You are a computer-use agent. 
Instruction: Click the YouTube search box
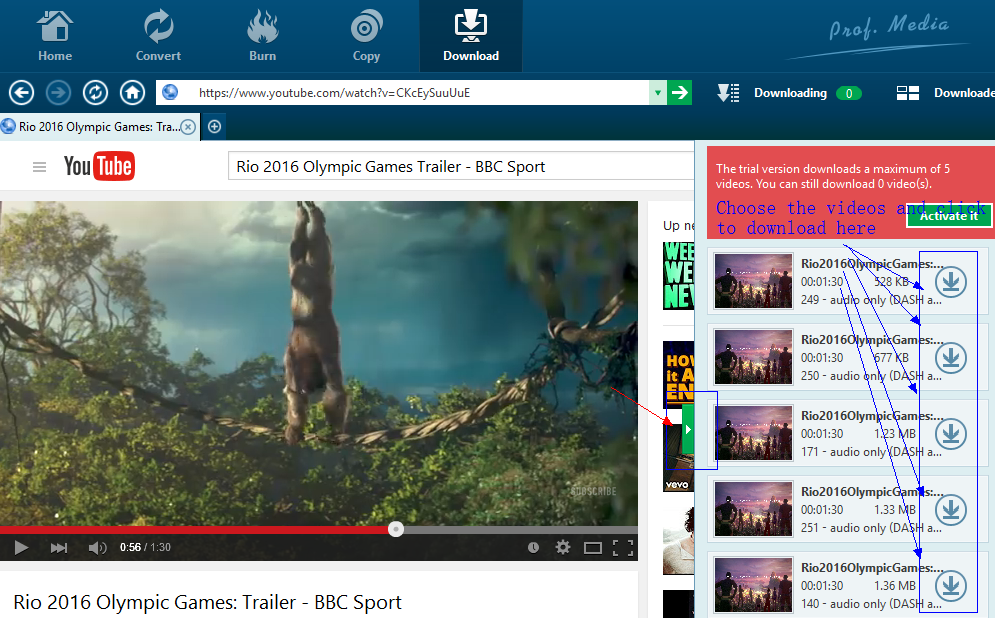tap(461, 166)
